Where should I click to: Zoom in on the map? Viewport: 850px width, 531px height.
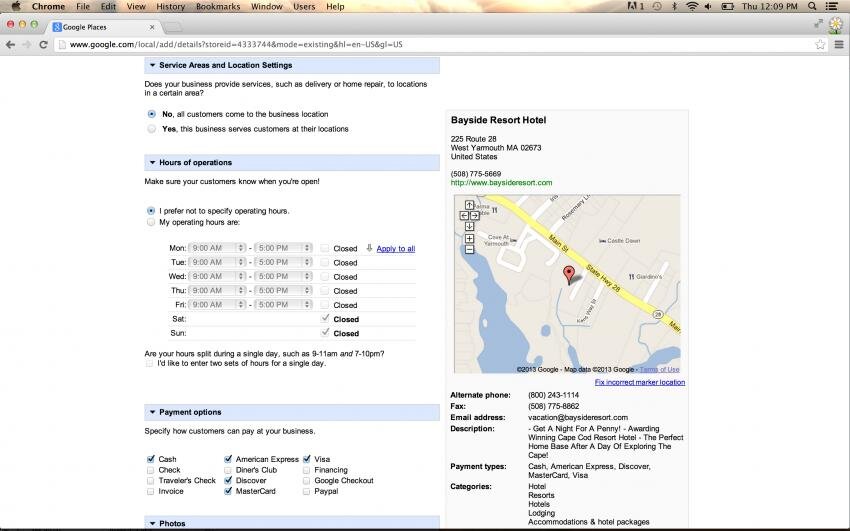469,238
